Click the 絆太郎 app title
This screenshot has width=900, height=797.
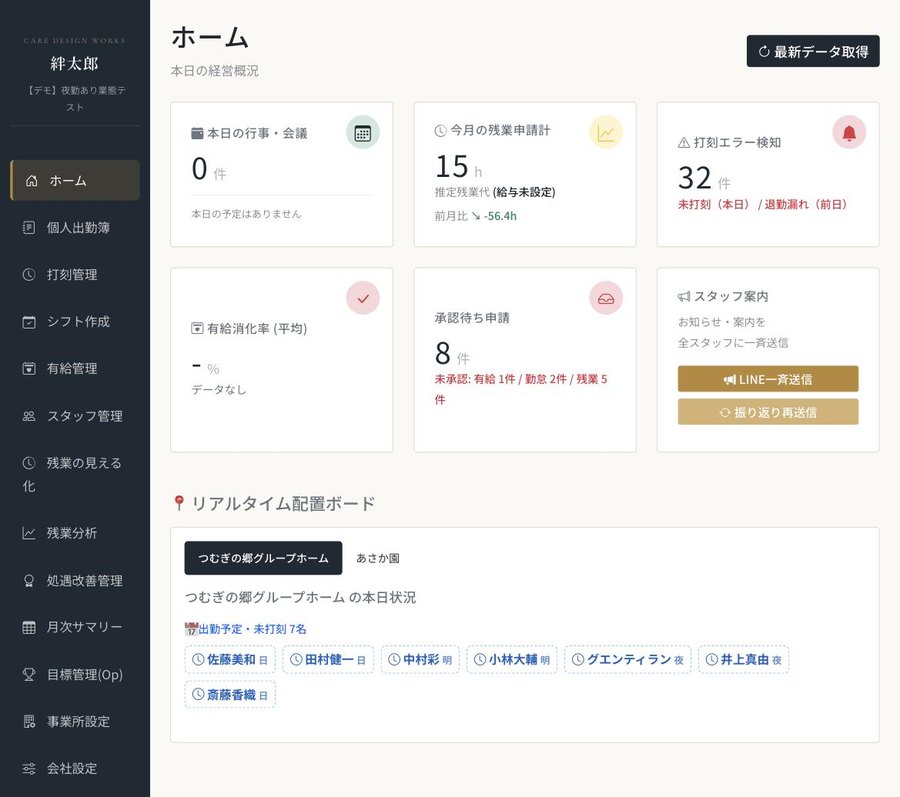75,63
